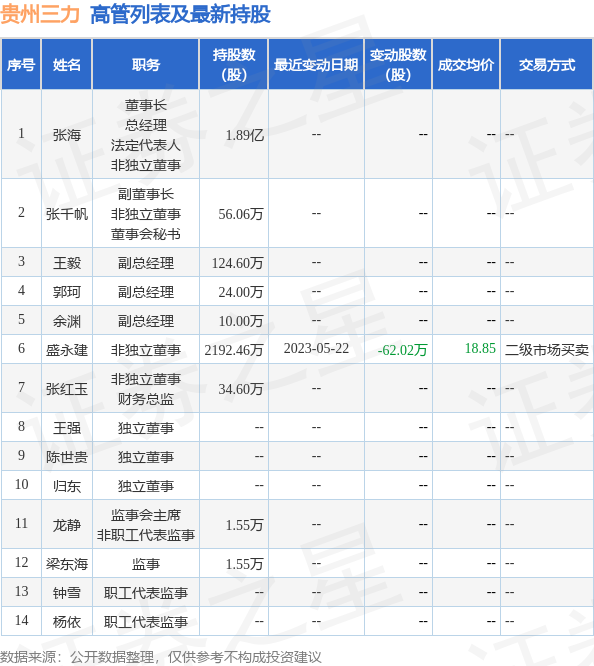Click the name 钟雪
Viewport: 594px width, 666px height.
point(67,593)
